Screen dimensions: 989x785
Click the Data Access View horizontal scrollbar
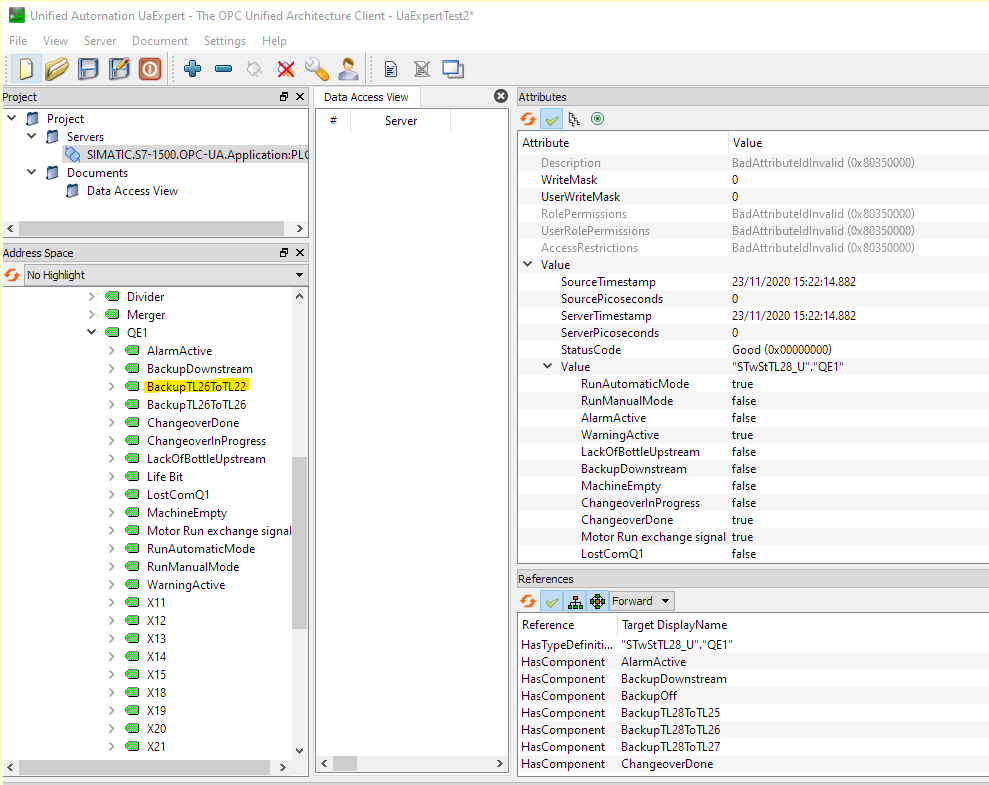click(345, 764)
